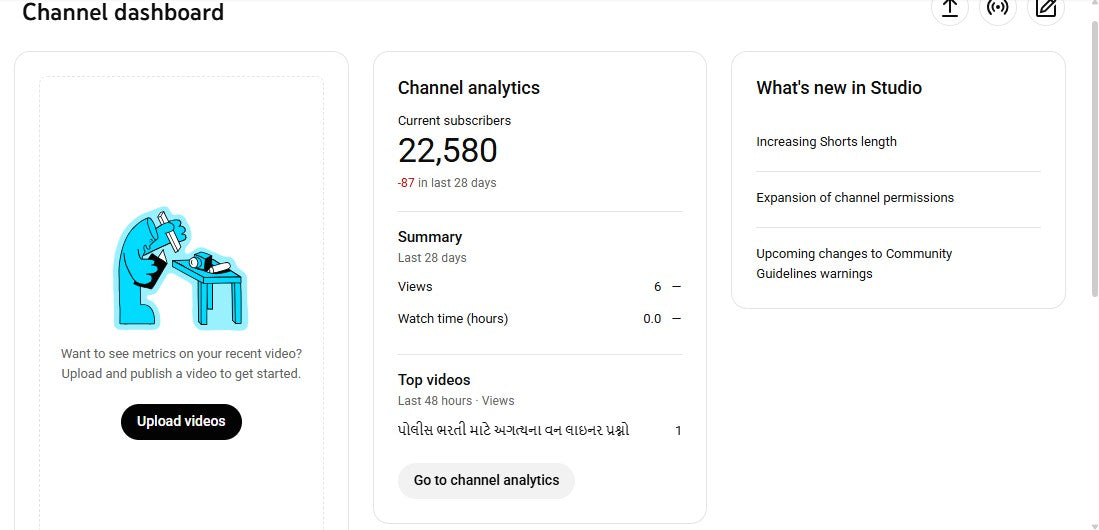The width and height of the screenshot is (1099, 530).
Task: Select the Gujarati top video title
Action: [513, 431]
